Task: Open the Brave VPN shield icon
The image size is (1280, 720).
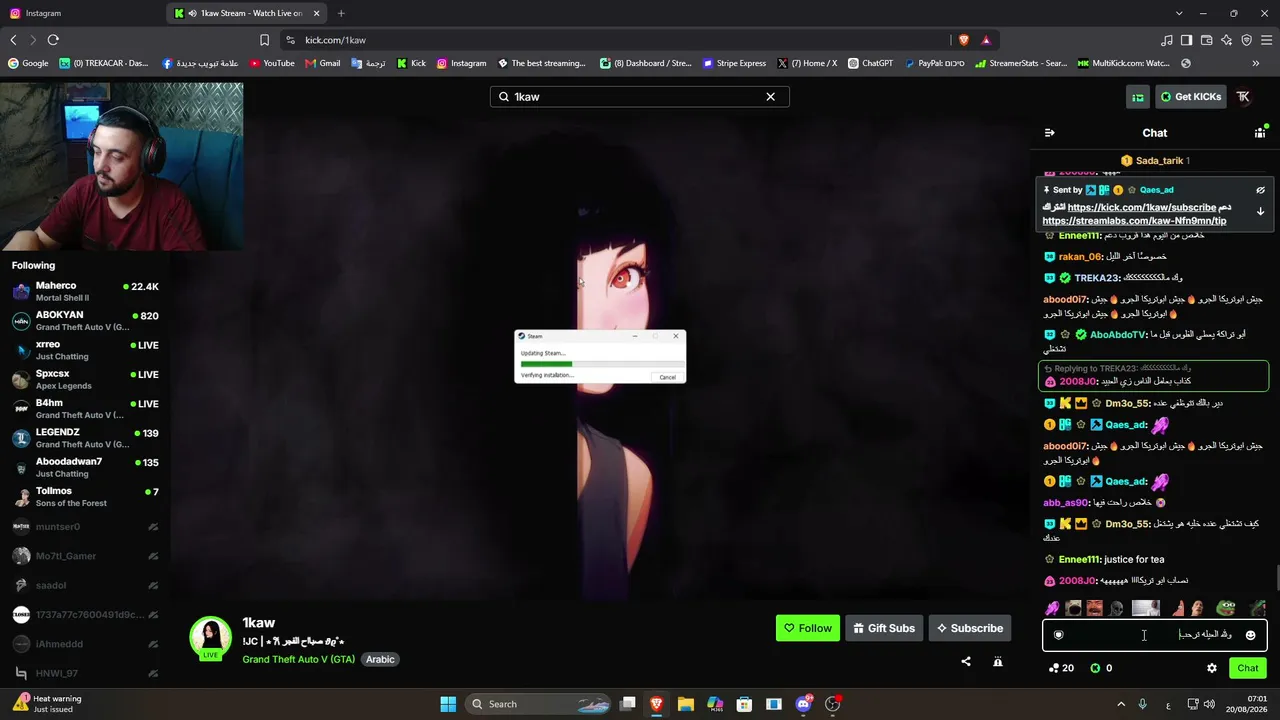Action: pos(1247,40)
